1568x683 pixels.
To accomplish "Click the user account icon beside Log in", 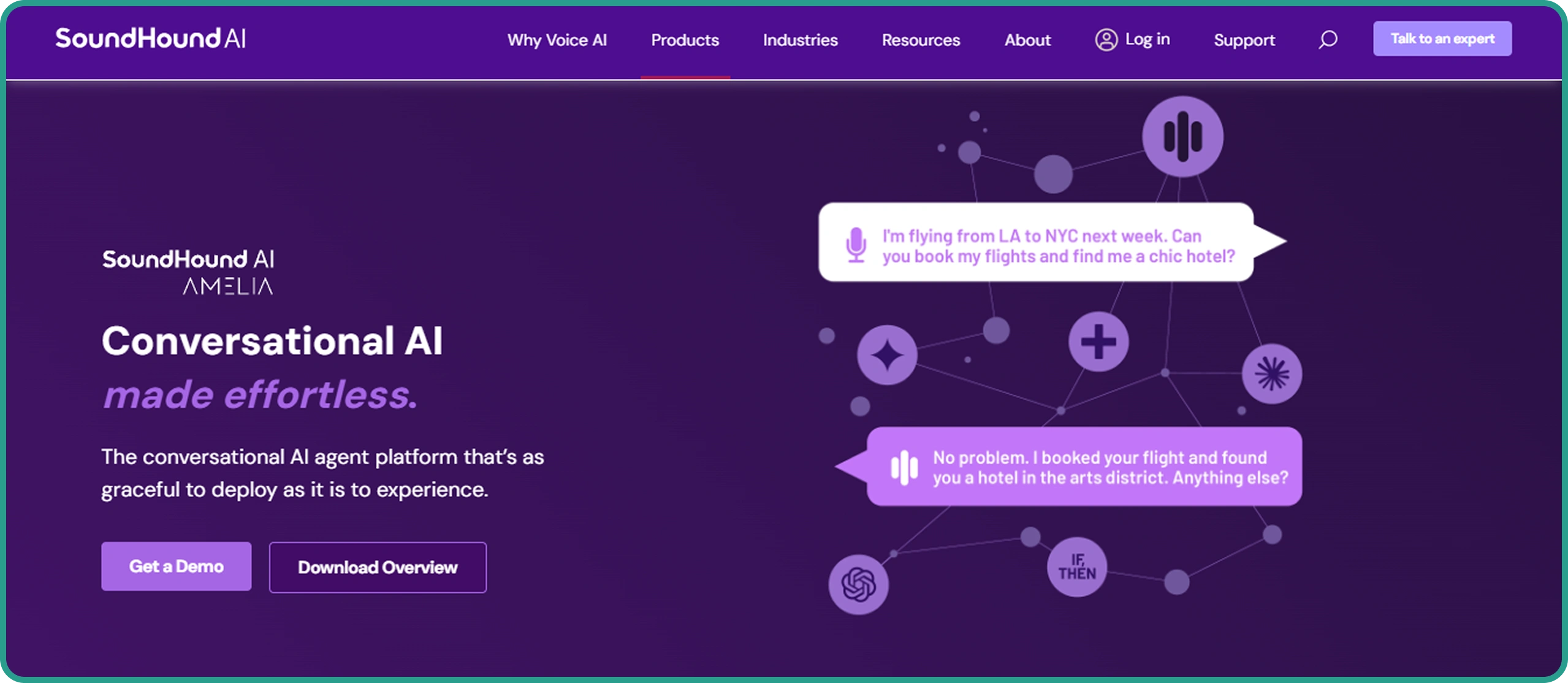I will (1106, 40).
